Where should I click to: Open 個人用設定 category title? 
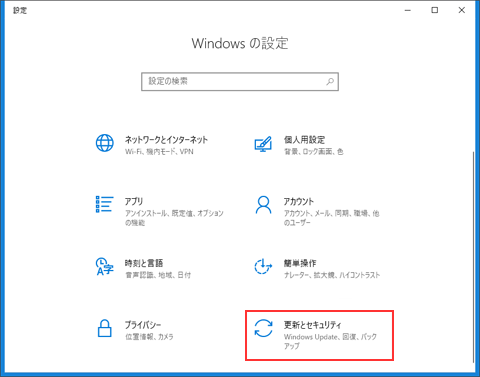304,139
